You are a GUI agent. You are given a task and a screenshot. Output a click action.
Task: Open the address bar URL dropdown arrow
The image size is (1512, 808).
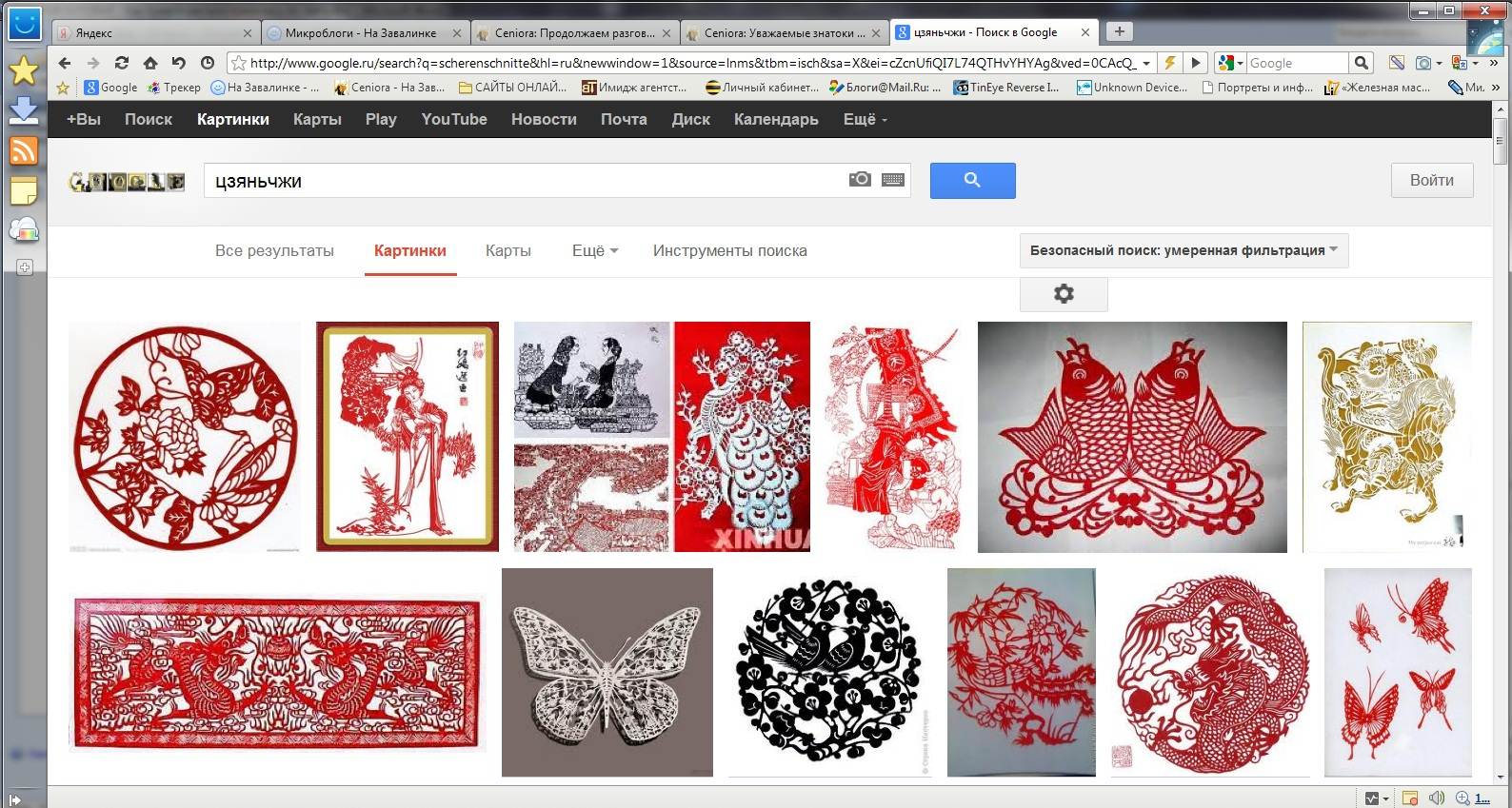[1146, 63]
